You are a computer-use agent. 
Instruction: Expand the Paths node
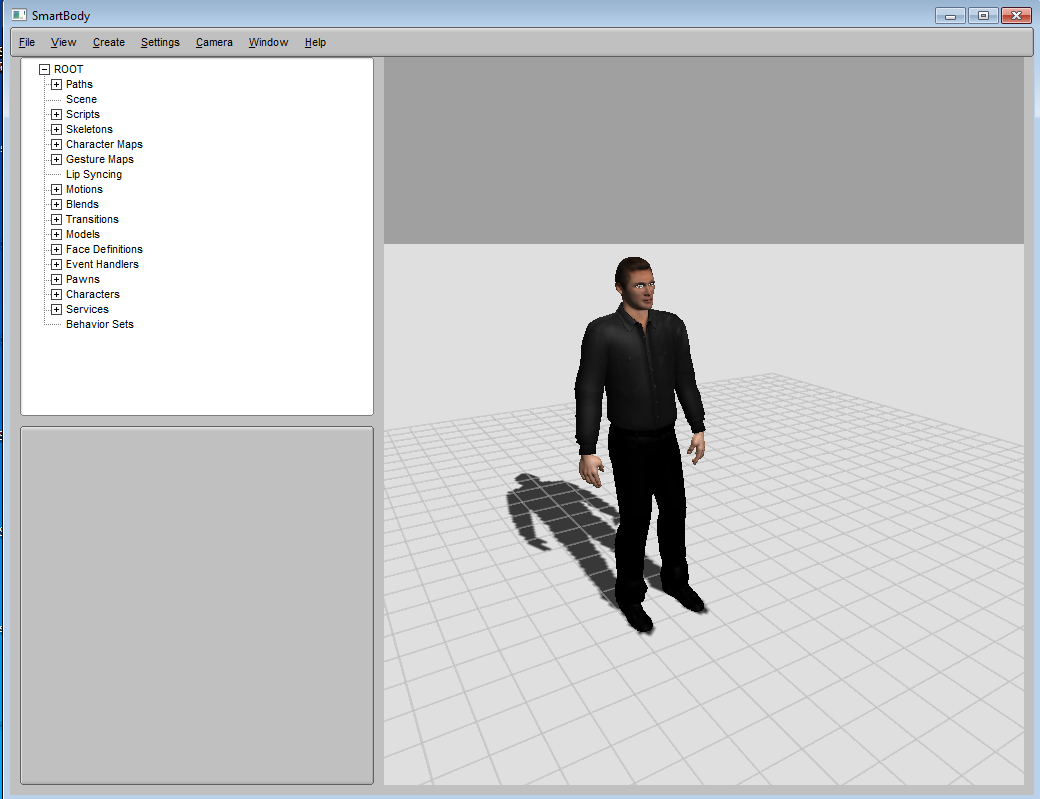tap(56, 84)
